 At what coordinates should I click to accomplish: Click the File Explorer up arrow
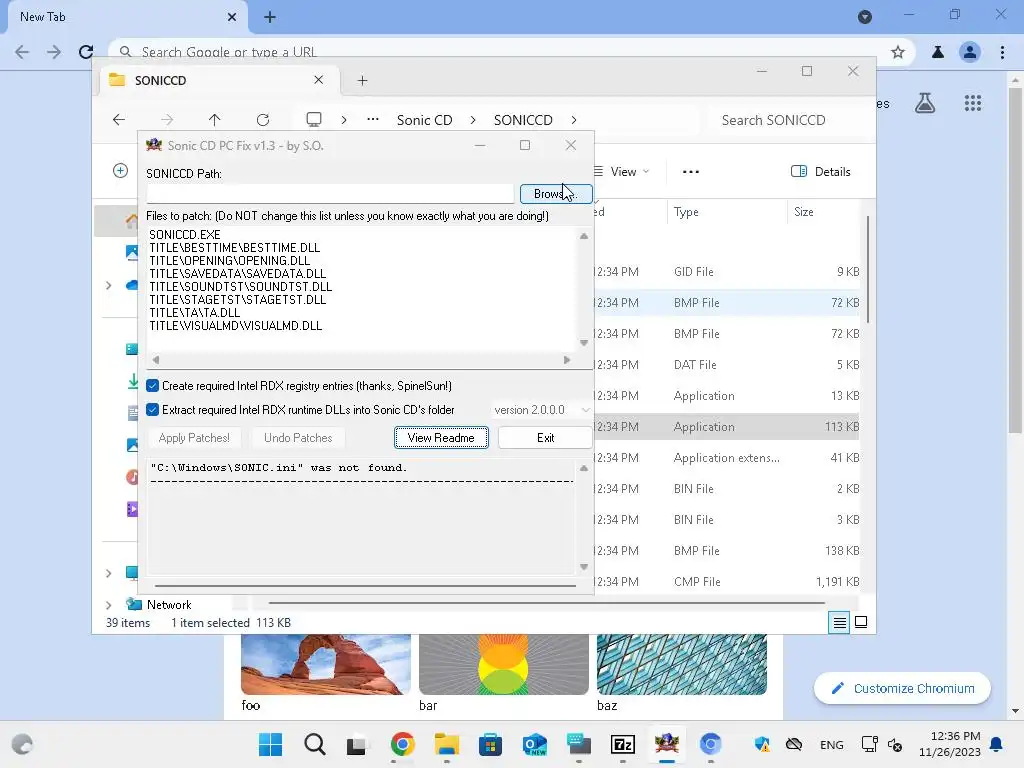click(x=214, y=120)
